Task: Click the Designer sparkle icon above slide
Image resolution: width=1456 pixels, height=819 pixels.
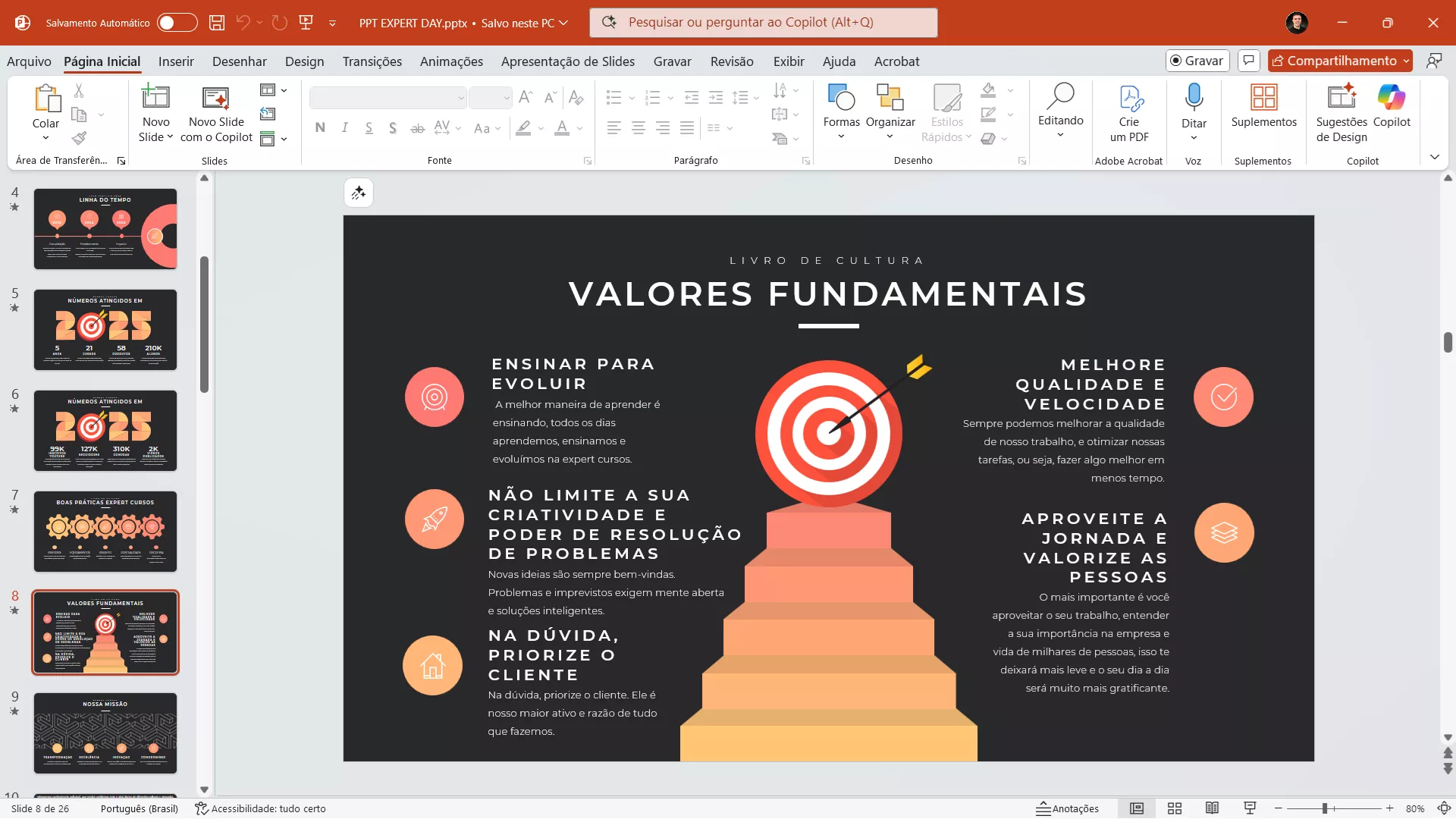Action: [359, 193]
